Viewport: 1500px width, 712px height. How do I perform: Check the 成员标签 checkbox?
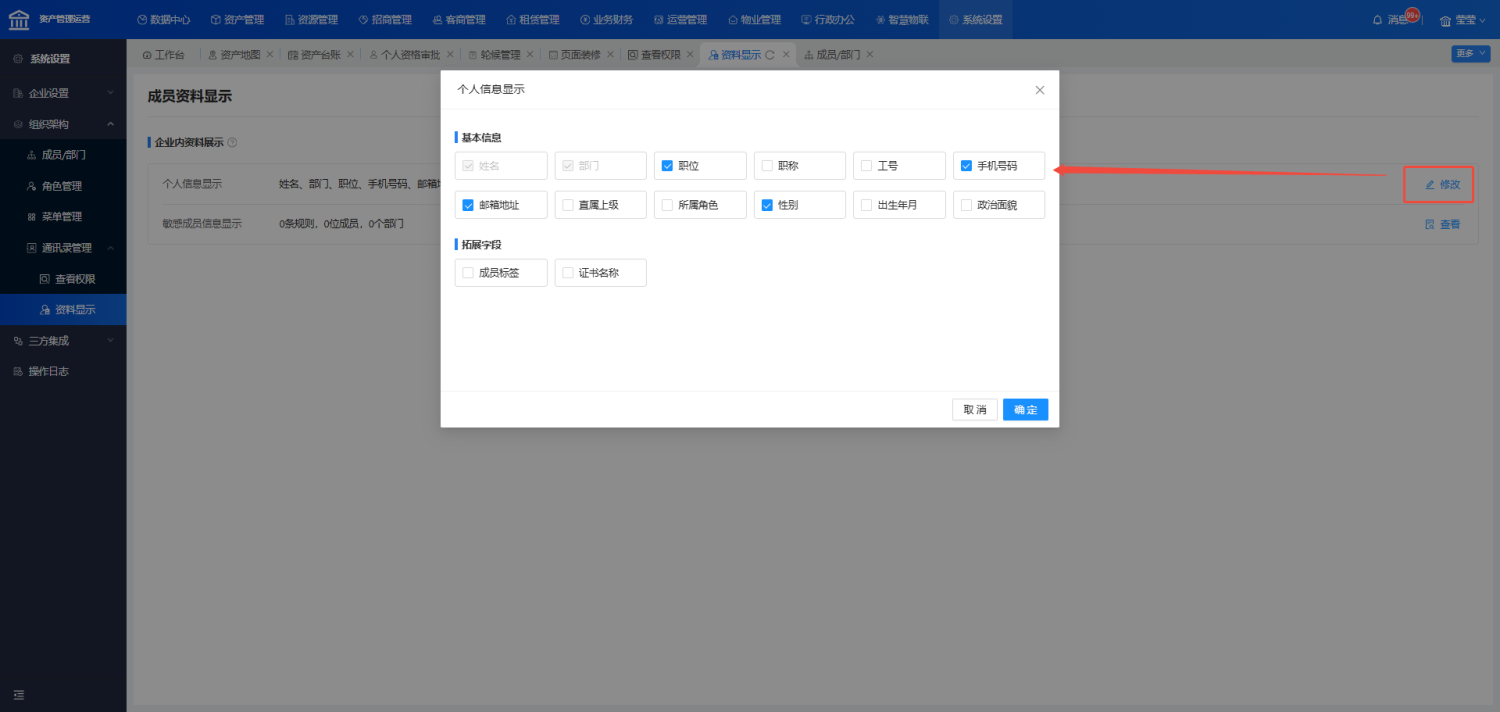468,273
